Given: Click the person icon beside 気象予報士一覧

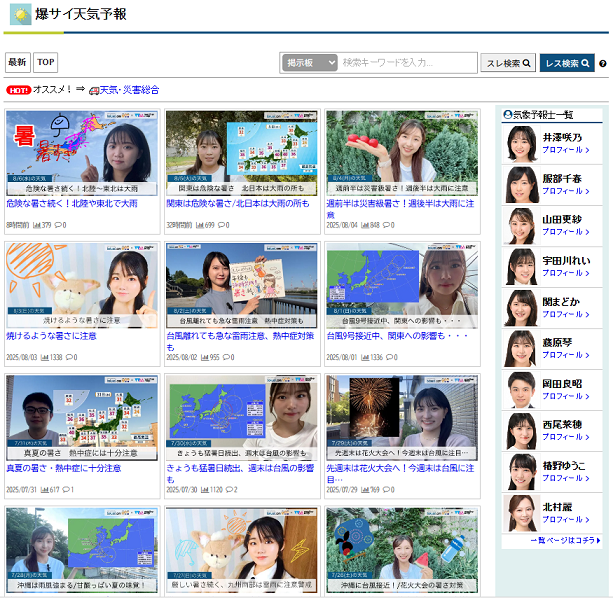Looking at the screenshot, I should 507,115.
